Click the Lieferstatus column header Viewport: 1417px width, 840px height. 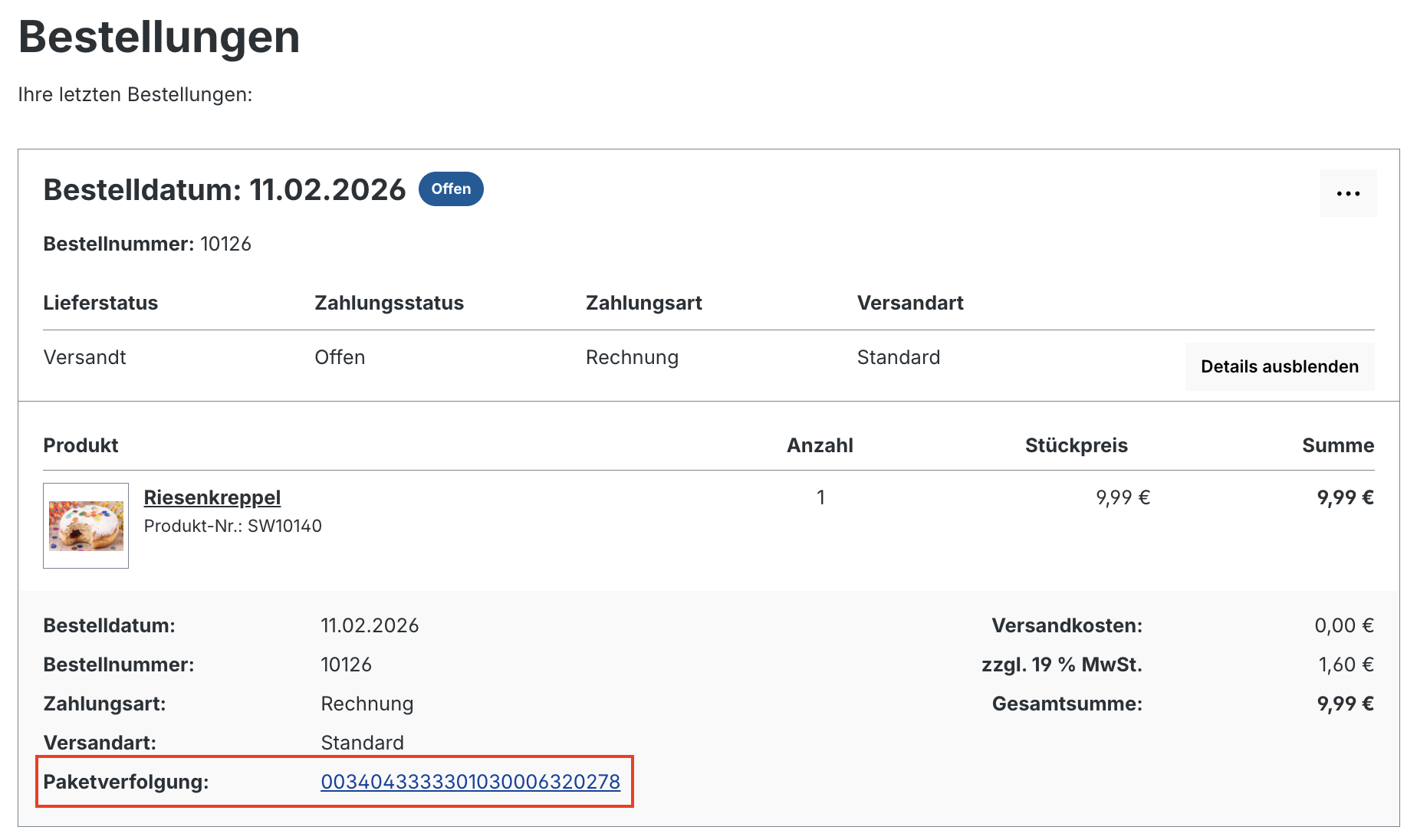100,303
